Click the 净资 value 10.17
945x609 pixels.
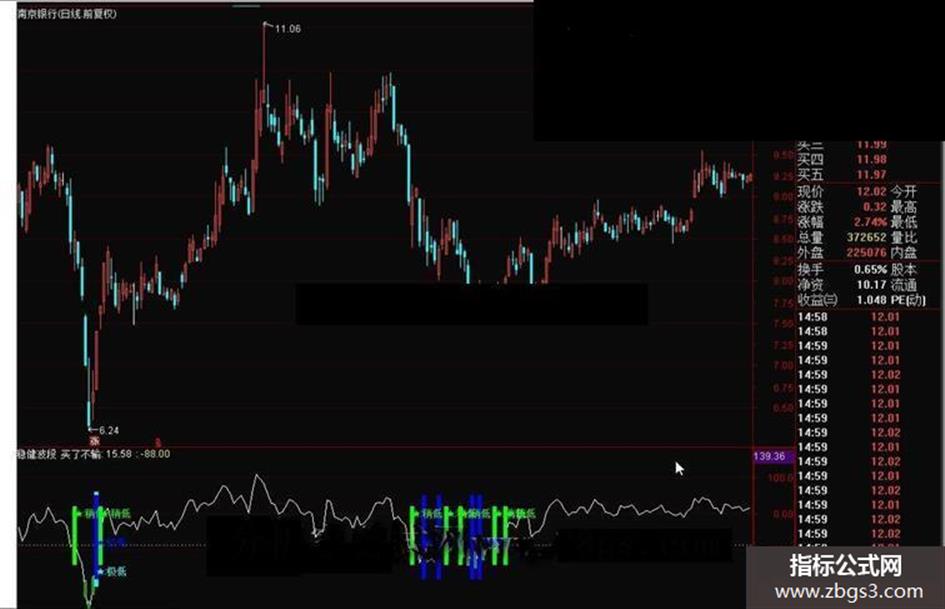[871, 284]
